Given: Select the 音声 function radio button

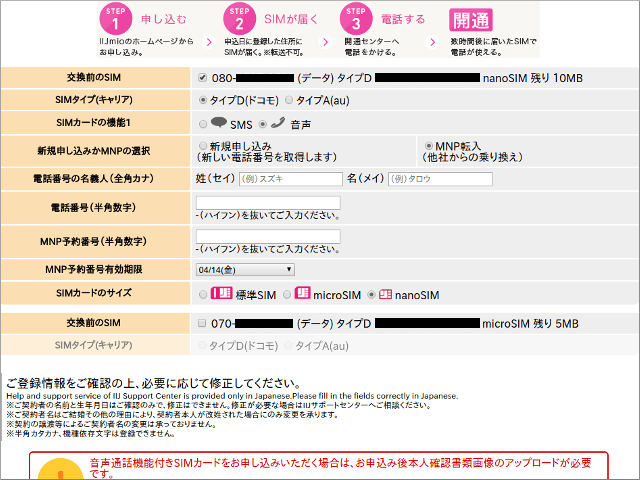Looking at the screenshot, I should (263, 124).
